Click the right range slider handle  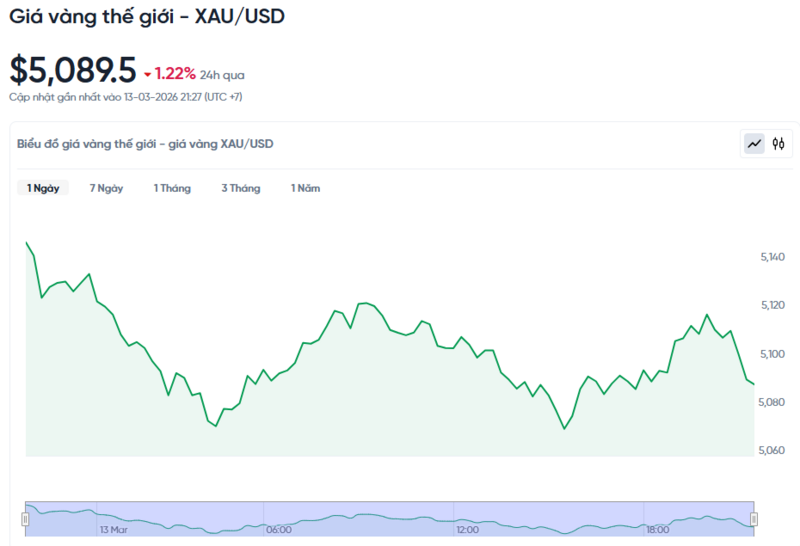point(754,518)
